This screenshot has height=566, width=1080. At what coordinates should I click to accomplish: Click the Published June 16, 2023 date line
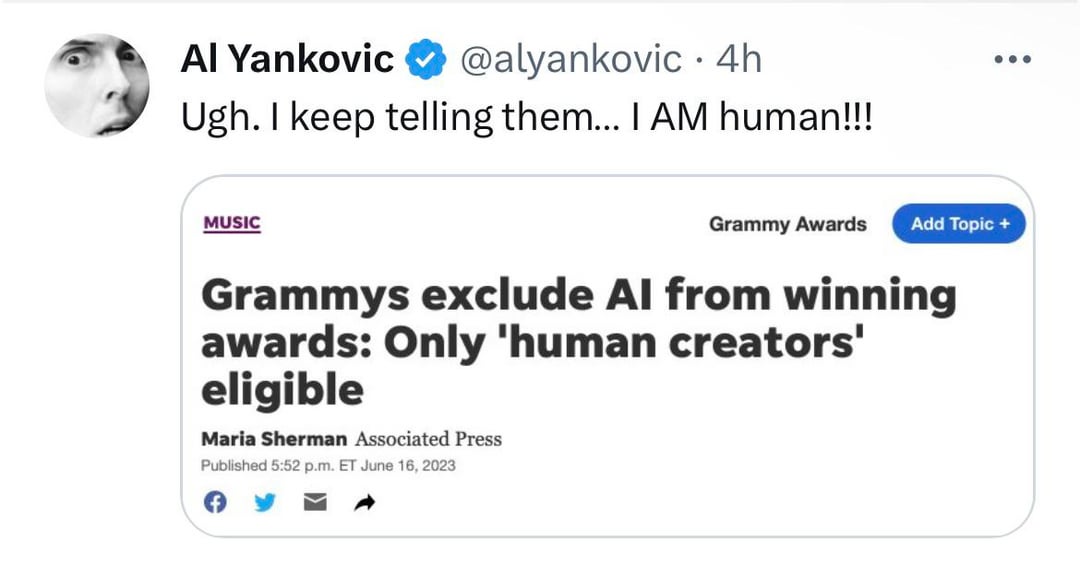[x=327, y=465]
